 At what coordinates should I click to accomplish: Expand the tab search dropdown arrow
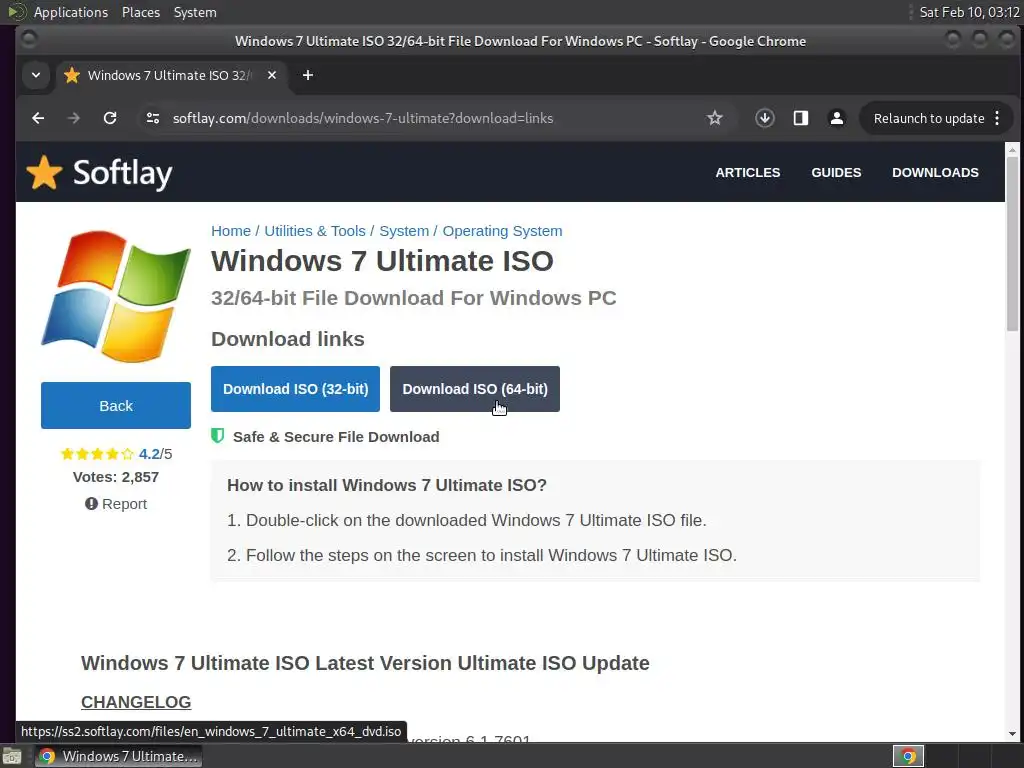tap(36, 75)
